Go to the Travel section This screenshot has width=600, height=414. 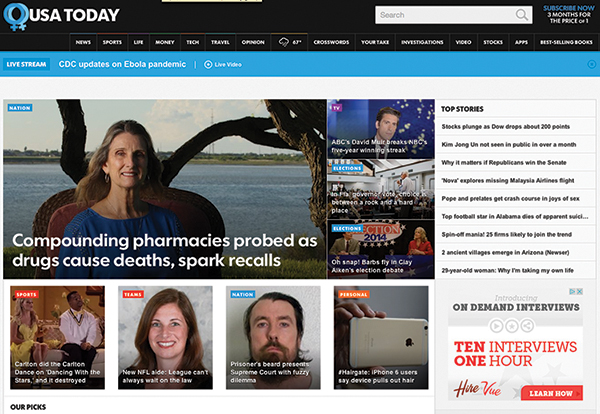click(220, 42)
